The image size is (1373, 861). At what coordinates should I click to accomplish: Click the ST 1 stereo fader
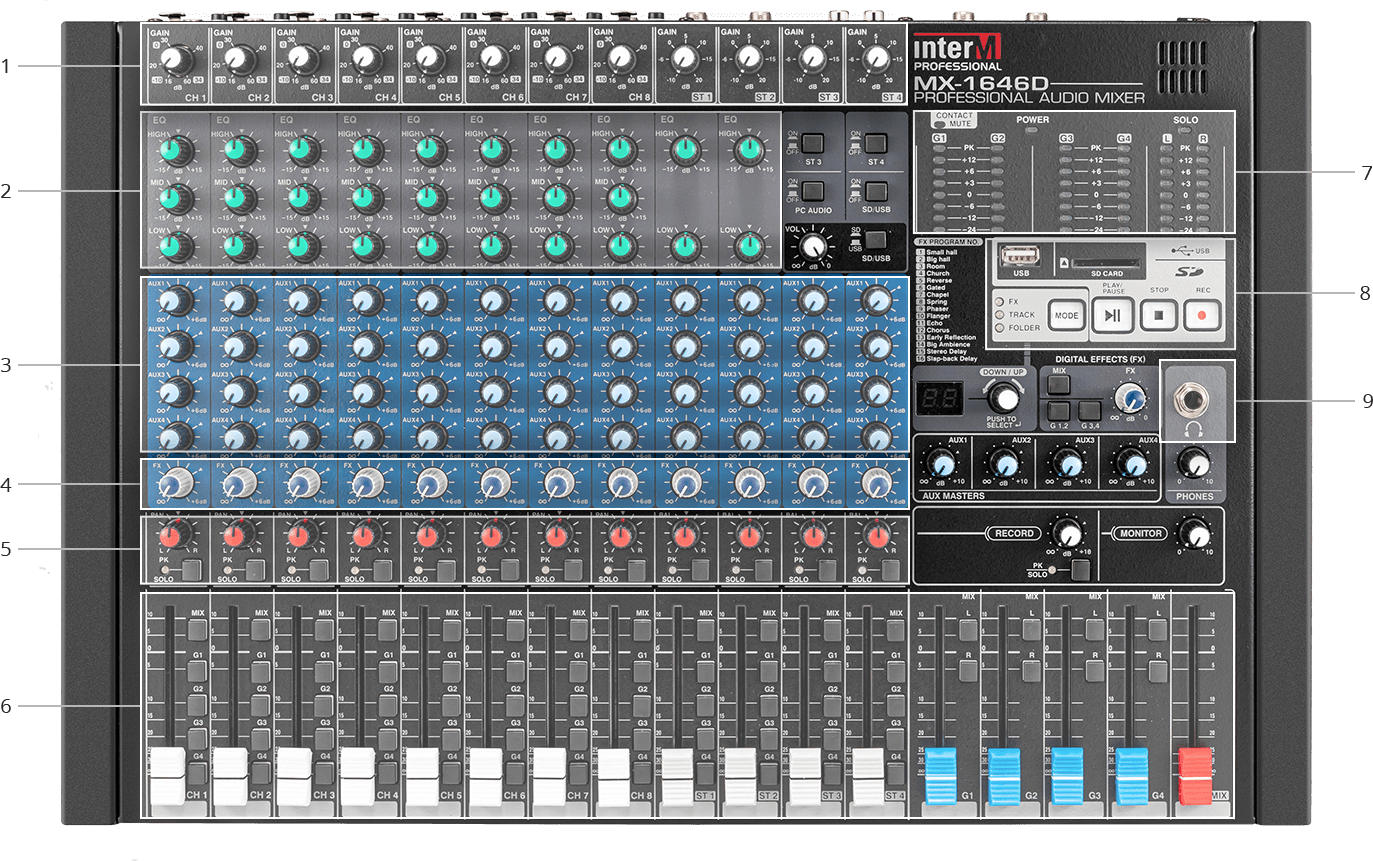click(677, 776)
